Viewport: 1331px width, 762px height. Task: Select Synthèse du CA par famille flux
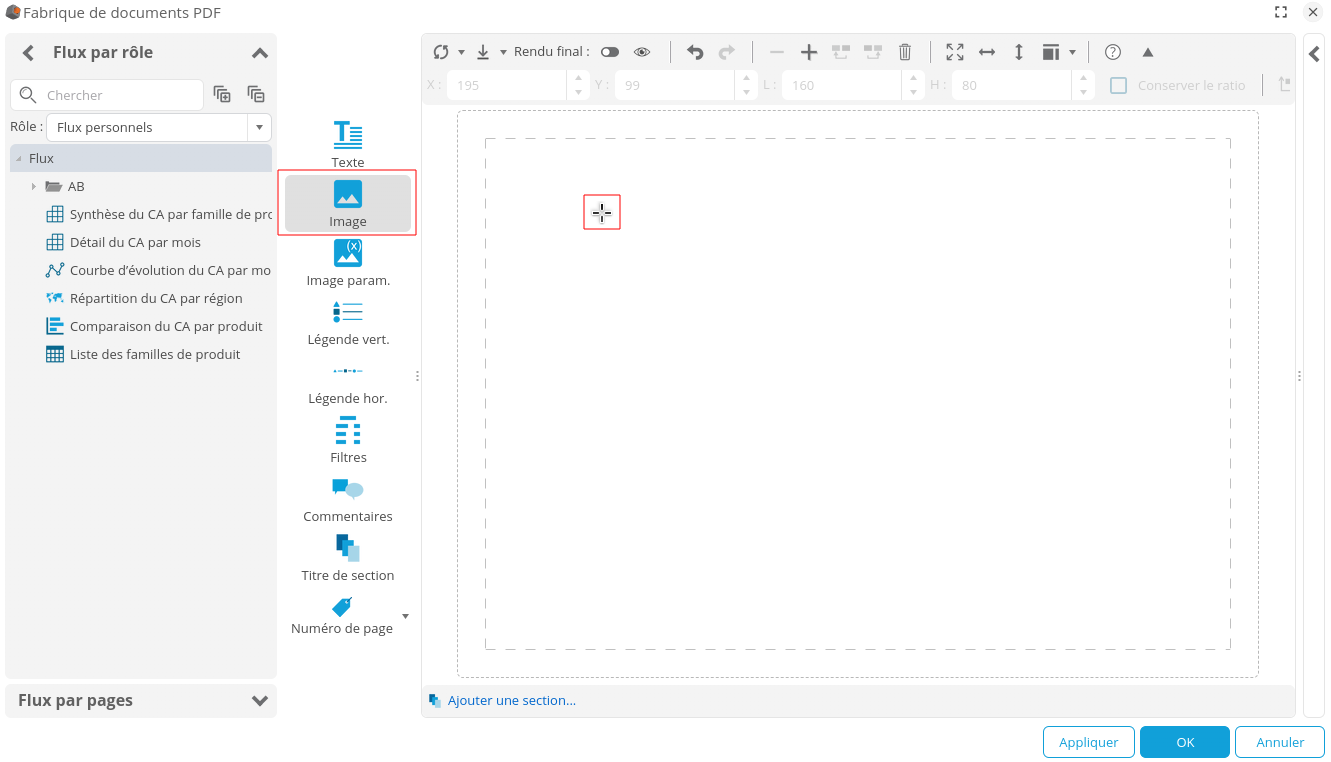pyautogui.click(x=160, y=214)
